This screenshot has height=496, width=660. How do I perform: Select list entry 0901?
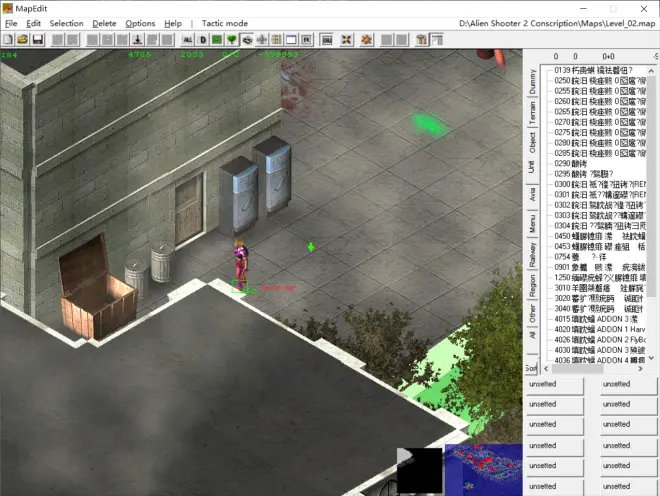tap(600, 267)
